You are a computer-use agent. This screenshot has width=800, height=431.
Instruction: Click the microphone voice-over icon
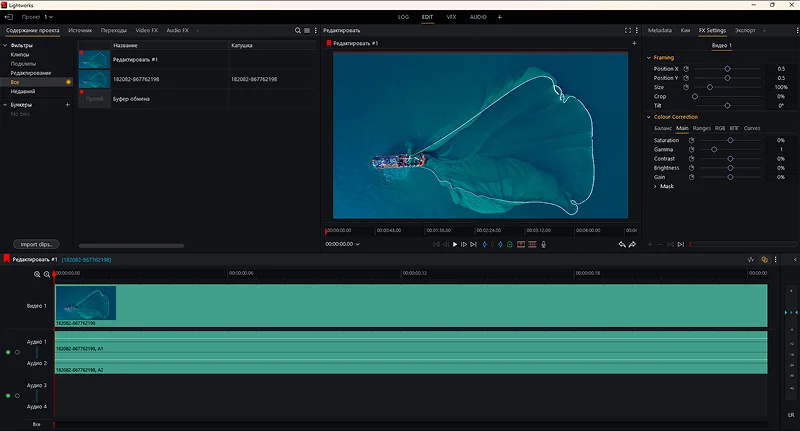tap(543, 244)
